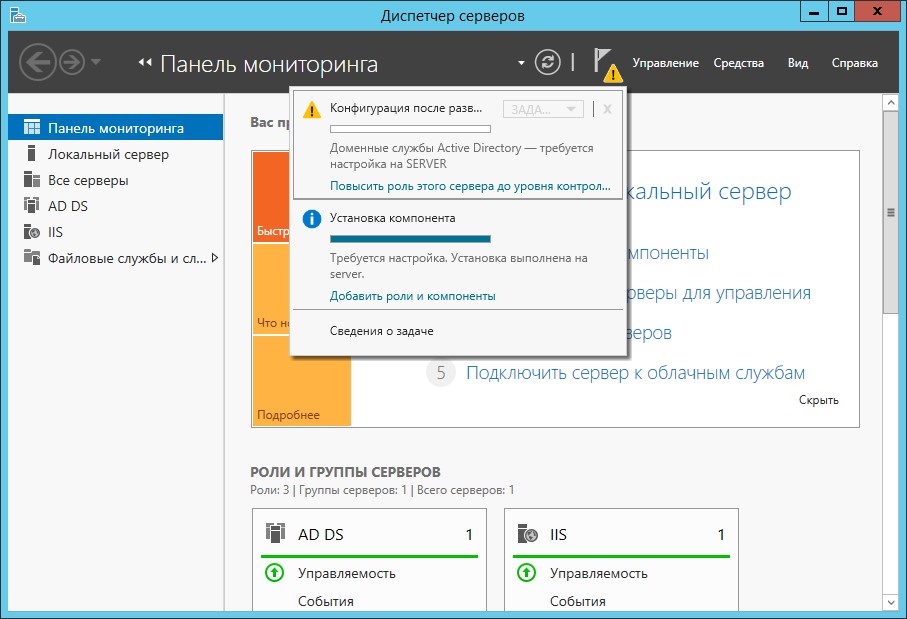Click the refresh icon in header

[x=547, y=62]
